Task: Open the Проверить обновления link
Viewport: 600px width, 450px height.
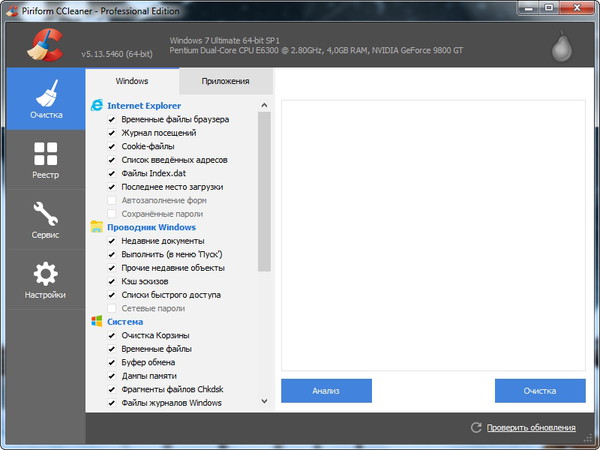Action: tap(531, 428)
